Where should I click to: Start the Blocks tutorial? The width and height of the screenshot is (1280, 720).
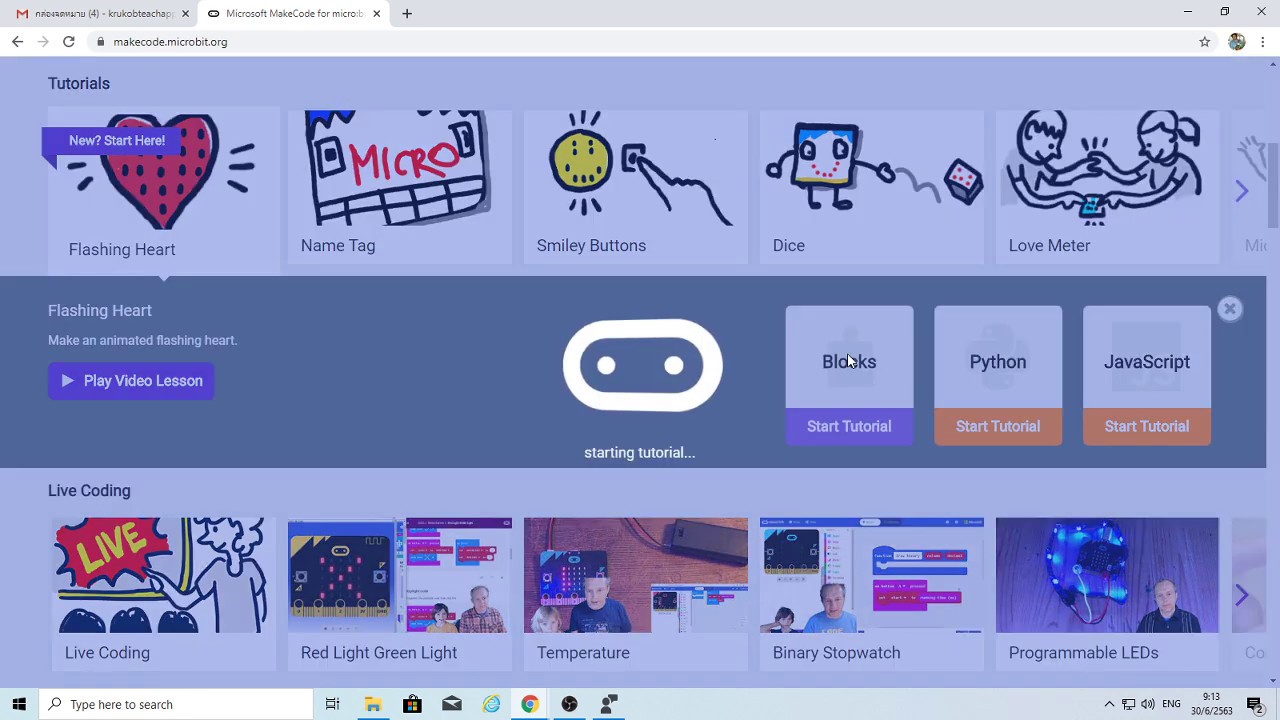click(x=849, y=427)
